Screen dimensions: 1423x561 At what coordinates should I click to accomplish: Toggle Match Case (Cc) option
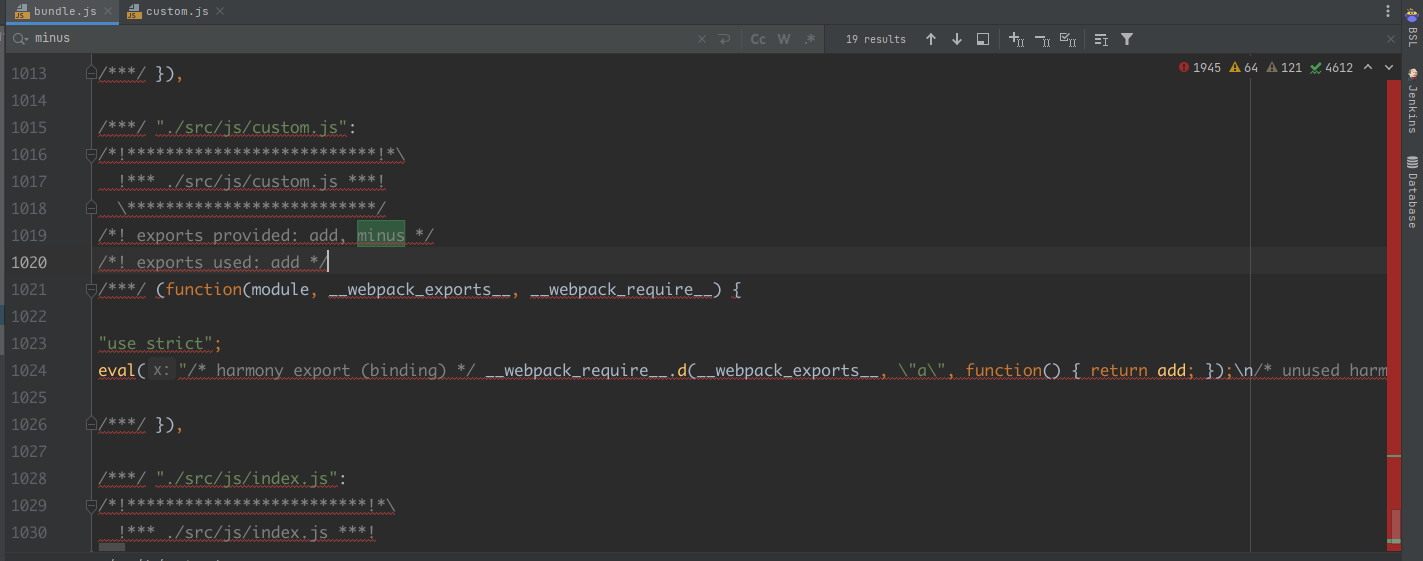coord(758,39)
